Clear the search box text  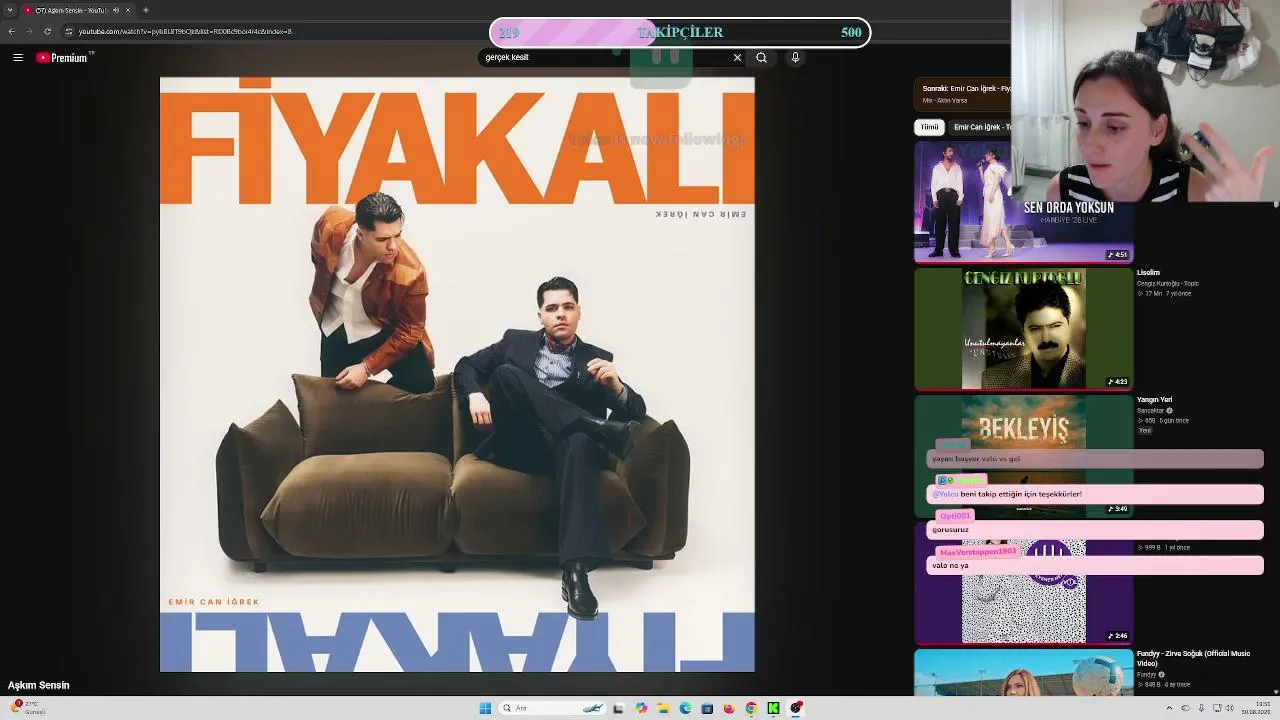click(x=737, y=57)
